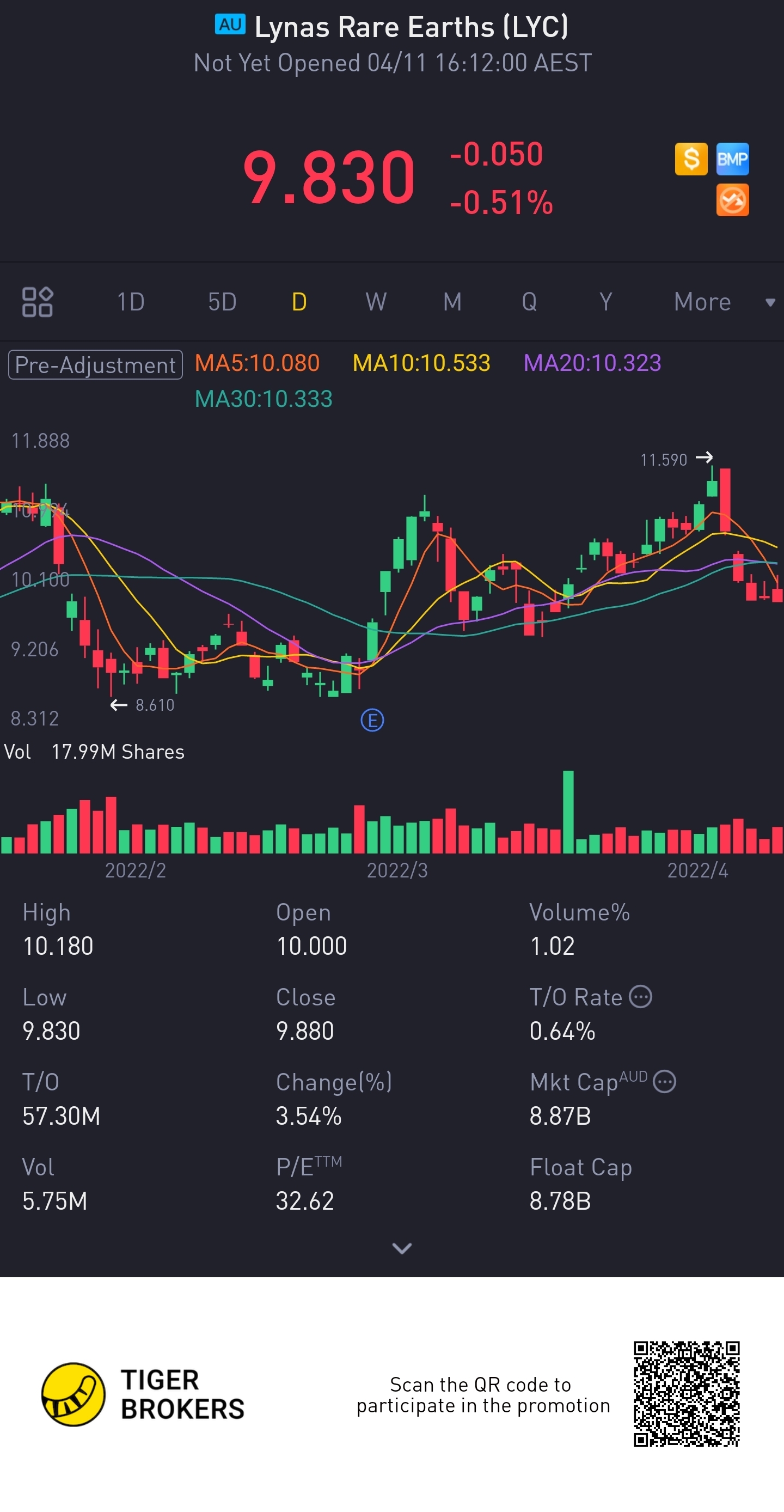The image size is (784, 1512).
Task: Tap the Open value 10.000
Action: (311, 946)
